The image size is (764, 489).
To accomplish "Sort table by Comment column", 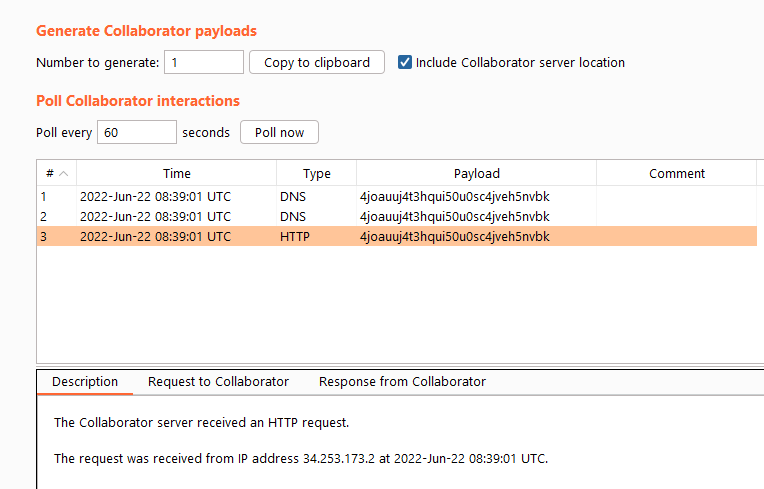I will pyautogui.click(x=677, y=173).
